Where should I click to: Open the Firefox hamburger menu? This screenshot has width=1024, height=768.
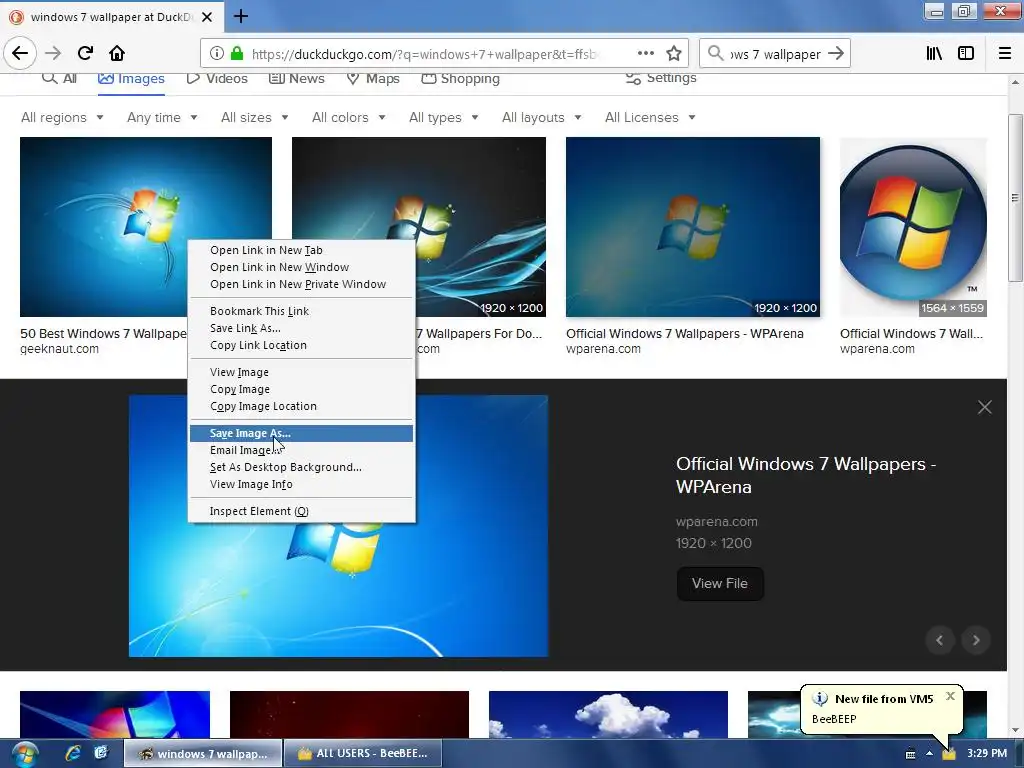[x=1004, y=54]
